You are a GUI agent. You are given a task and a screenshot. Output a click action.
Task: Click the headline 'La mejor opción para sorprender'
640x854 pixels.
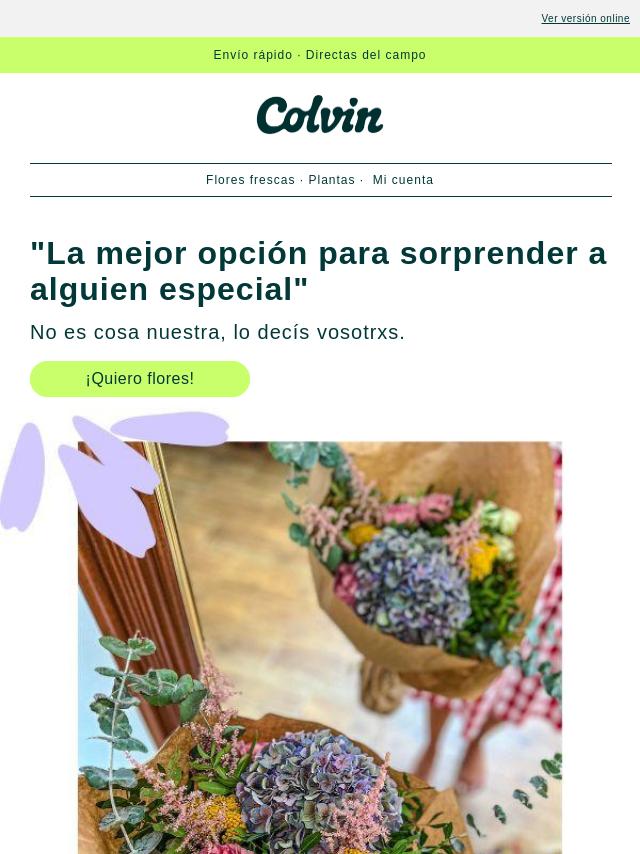point(318,271)
